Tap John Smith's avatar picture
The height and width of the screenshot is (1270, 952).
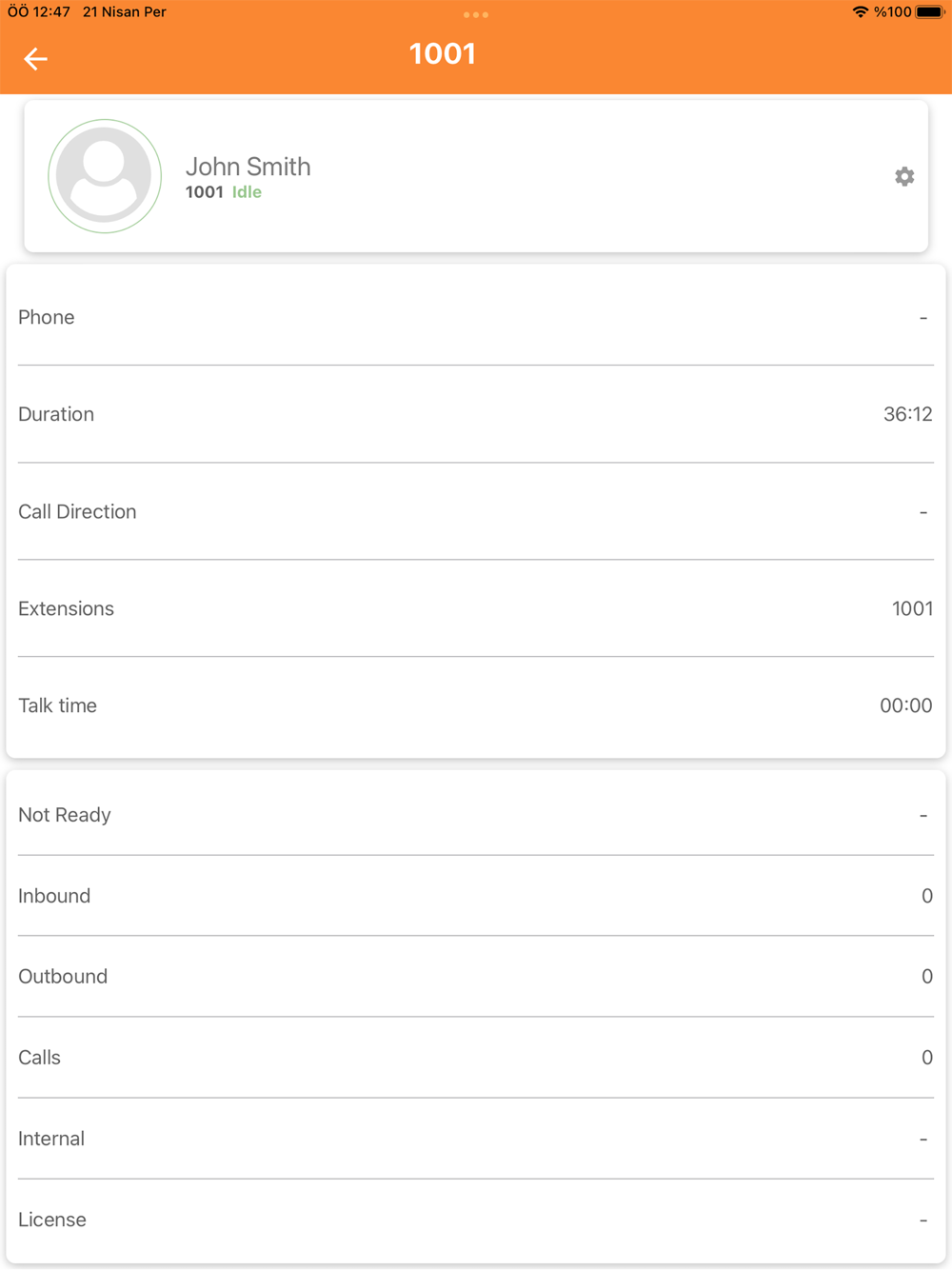pyautogui.click(x=105, y=176)
